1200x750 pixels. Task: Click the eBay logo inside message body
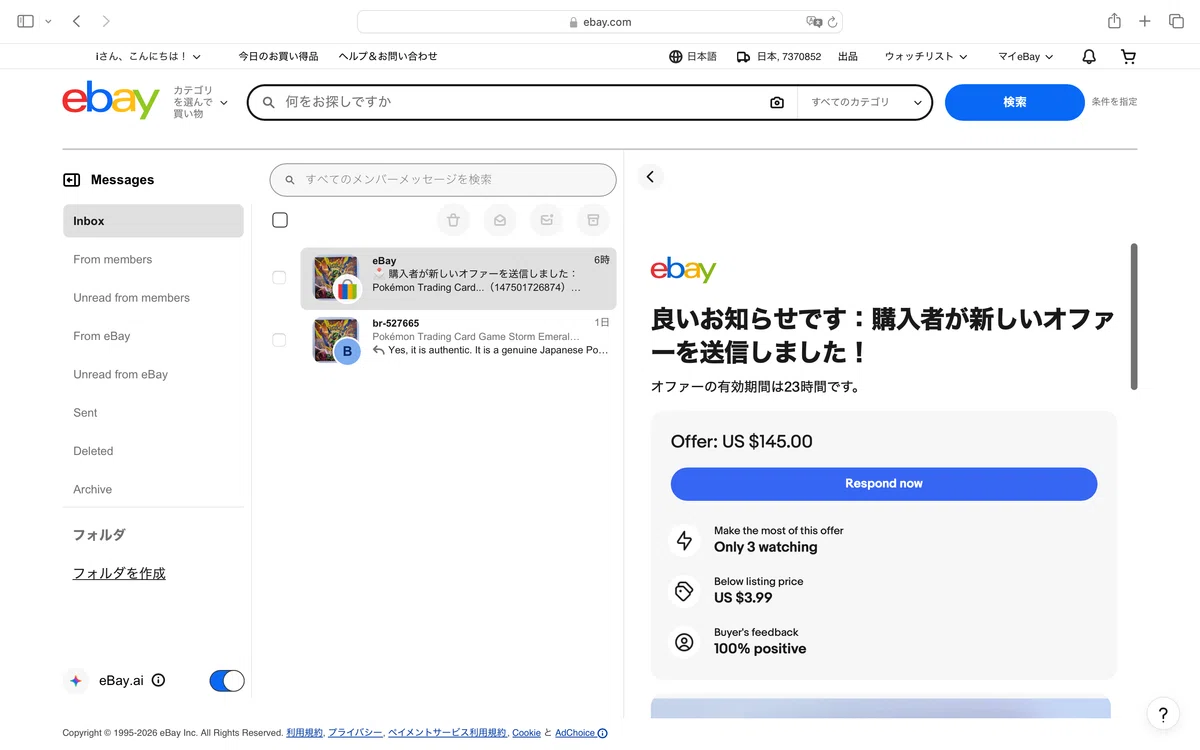point(683,270)
